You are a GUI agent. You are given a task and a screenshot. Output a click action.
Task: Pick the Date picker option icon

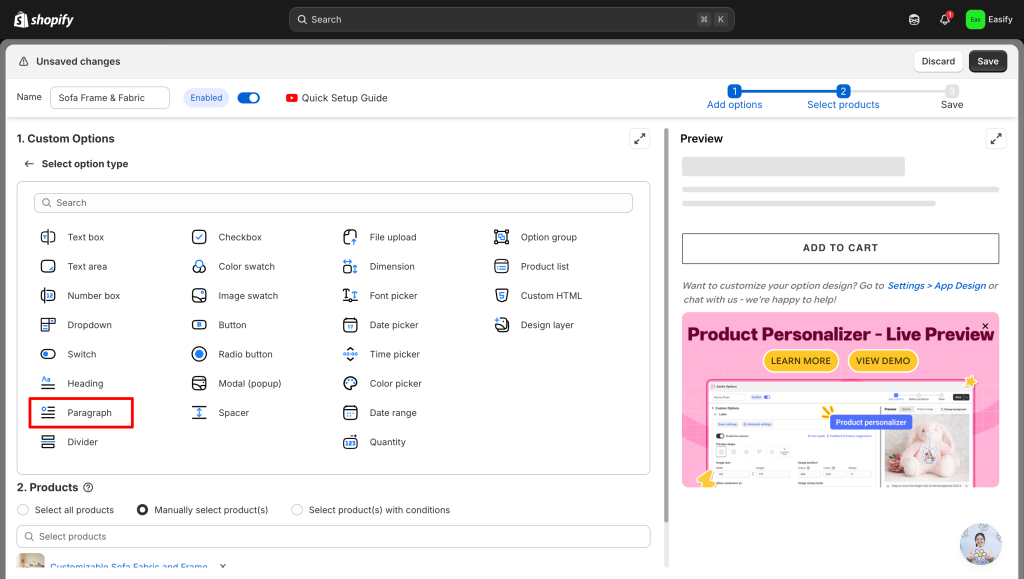pyautogui.click(x=350, y=325)
